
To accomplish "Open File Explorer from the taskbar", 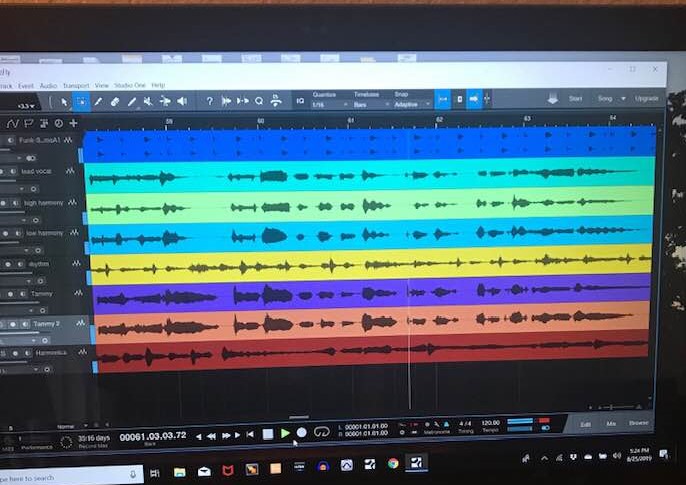I will [x=179, y=472].
